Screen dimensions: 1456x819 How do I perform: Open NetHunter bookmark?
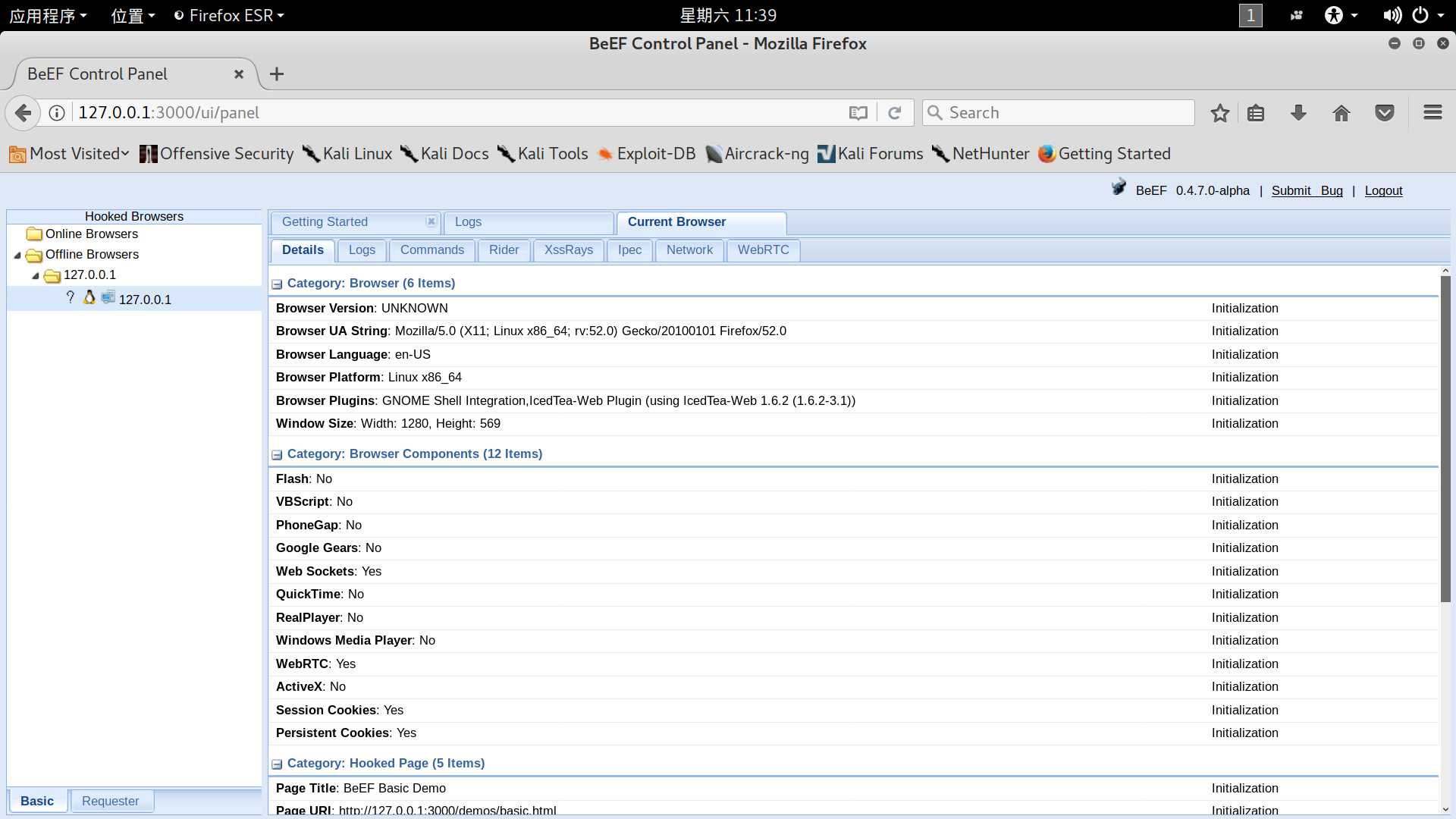pyautogui.click(x=981, y=154)
